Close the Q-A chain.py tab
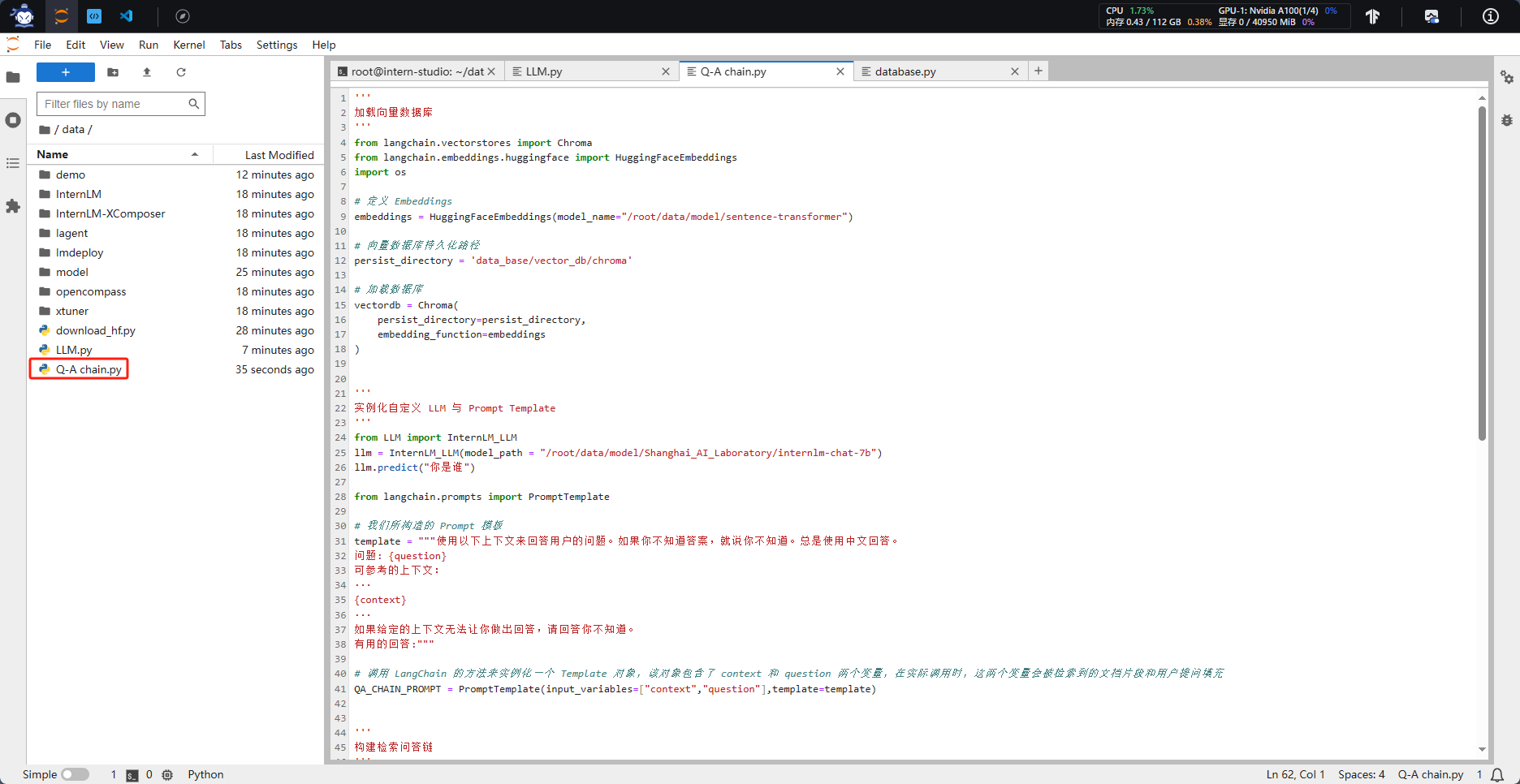 [840, 71]
